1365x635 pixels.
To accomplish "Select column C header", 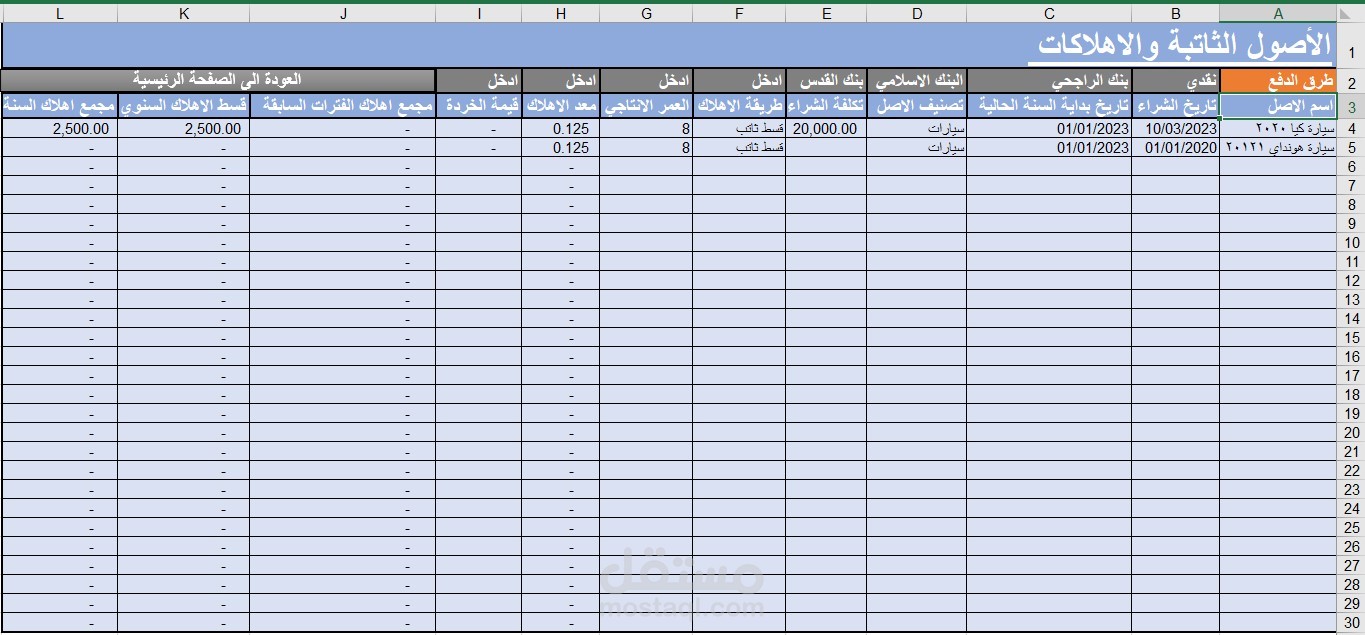I will 1049,13.
